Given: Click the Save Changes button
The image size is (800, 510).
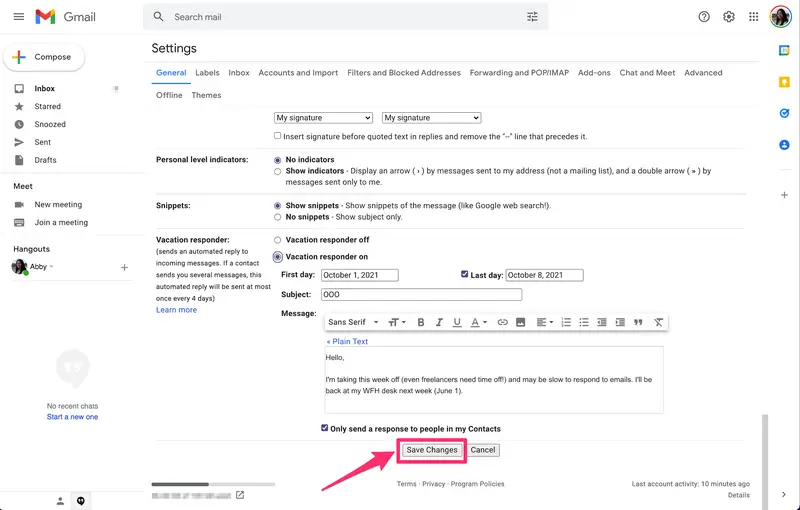Looking at the screenshot, I should click(432, 450).
